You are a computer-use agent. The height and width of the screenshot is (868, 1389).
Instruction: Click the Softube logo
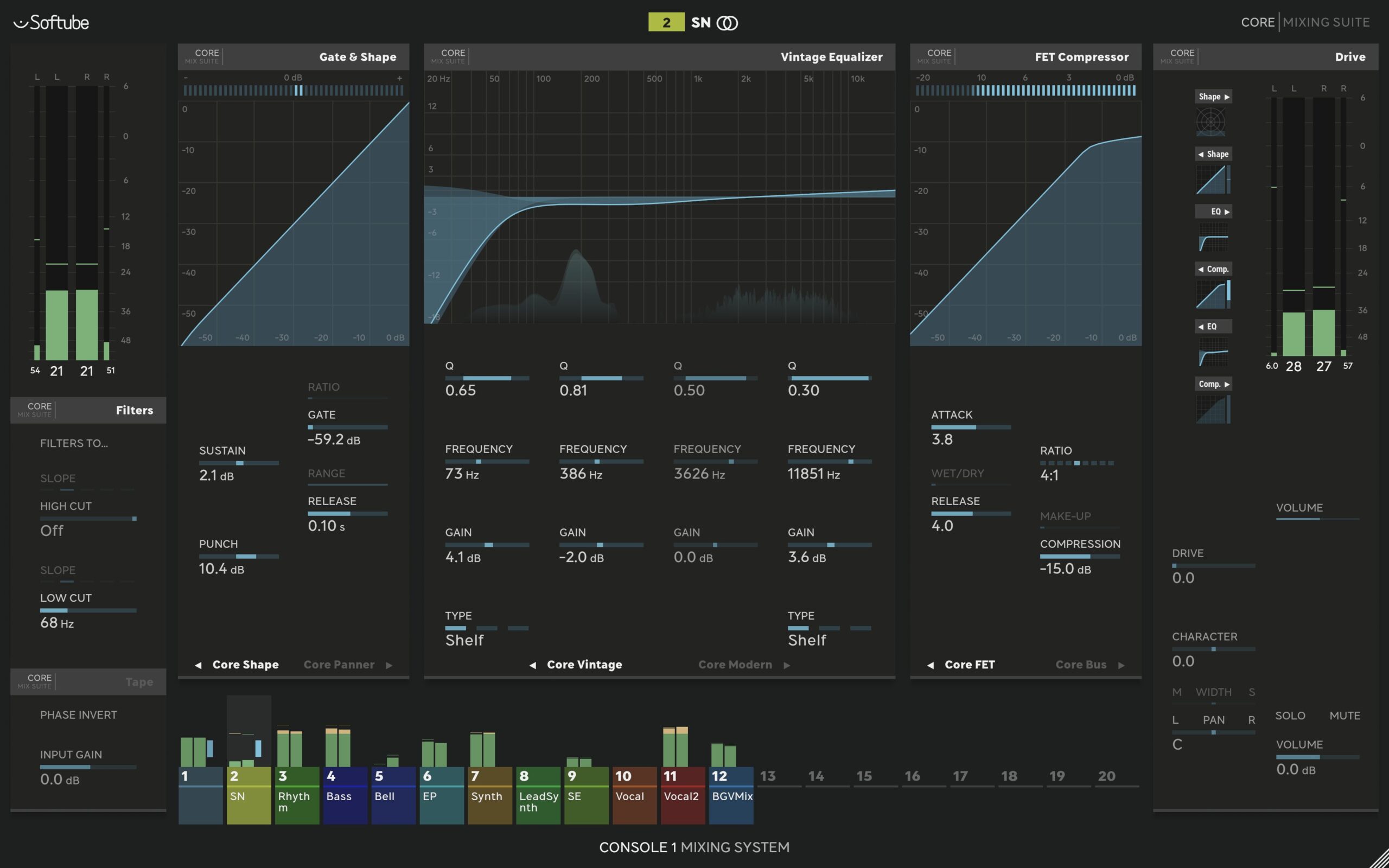tap(51, 22)
